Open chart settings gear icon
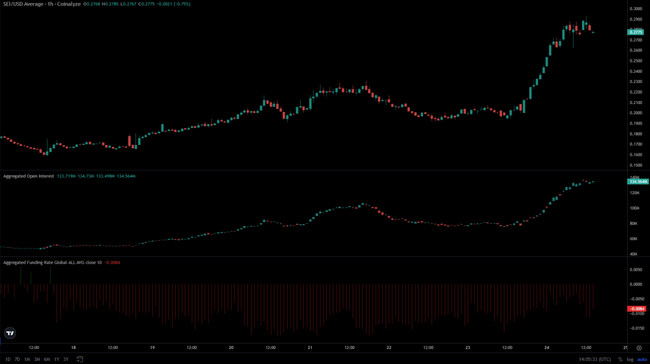This screenshot has height=364, width=650. pyautogui.click(x=639, y=348)
